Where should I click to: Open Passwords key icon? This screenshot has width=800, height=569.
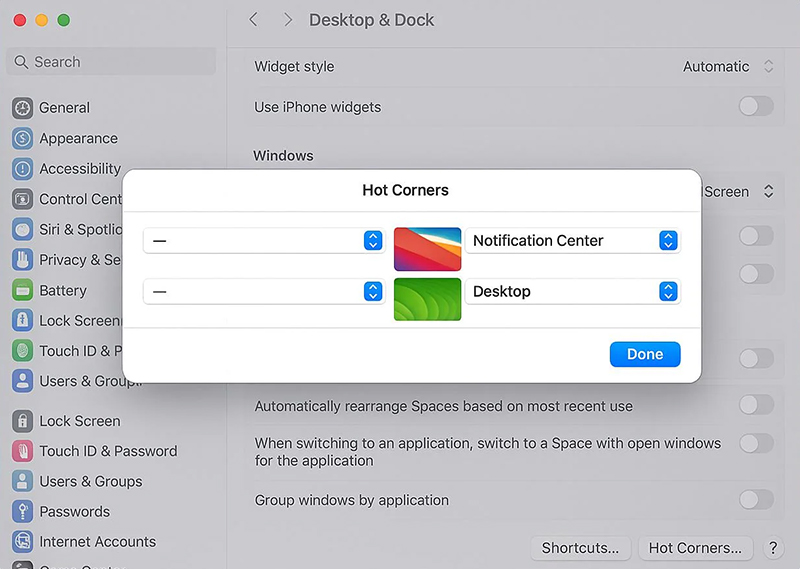tap(22, 511)
